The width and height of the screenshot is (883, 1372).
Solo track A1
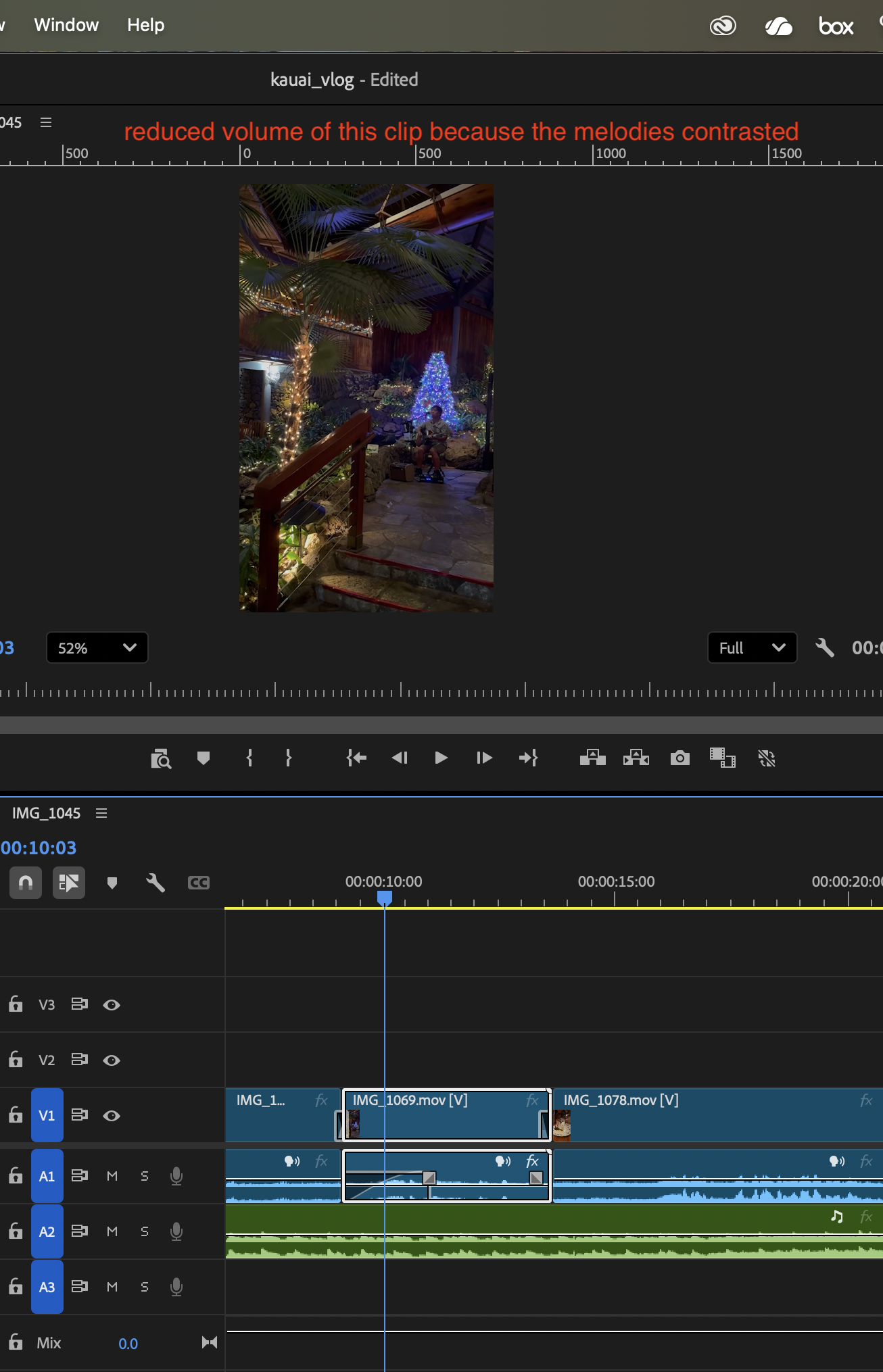point(144,1176)
